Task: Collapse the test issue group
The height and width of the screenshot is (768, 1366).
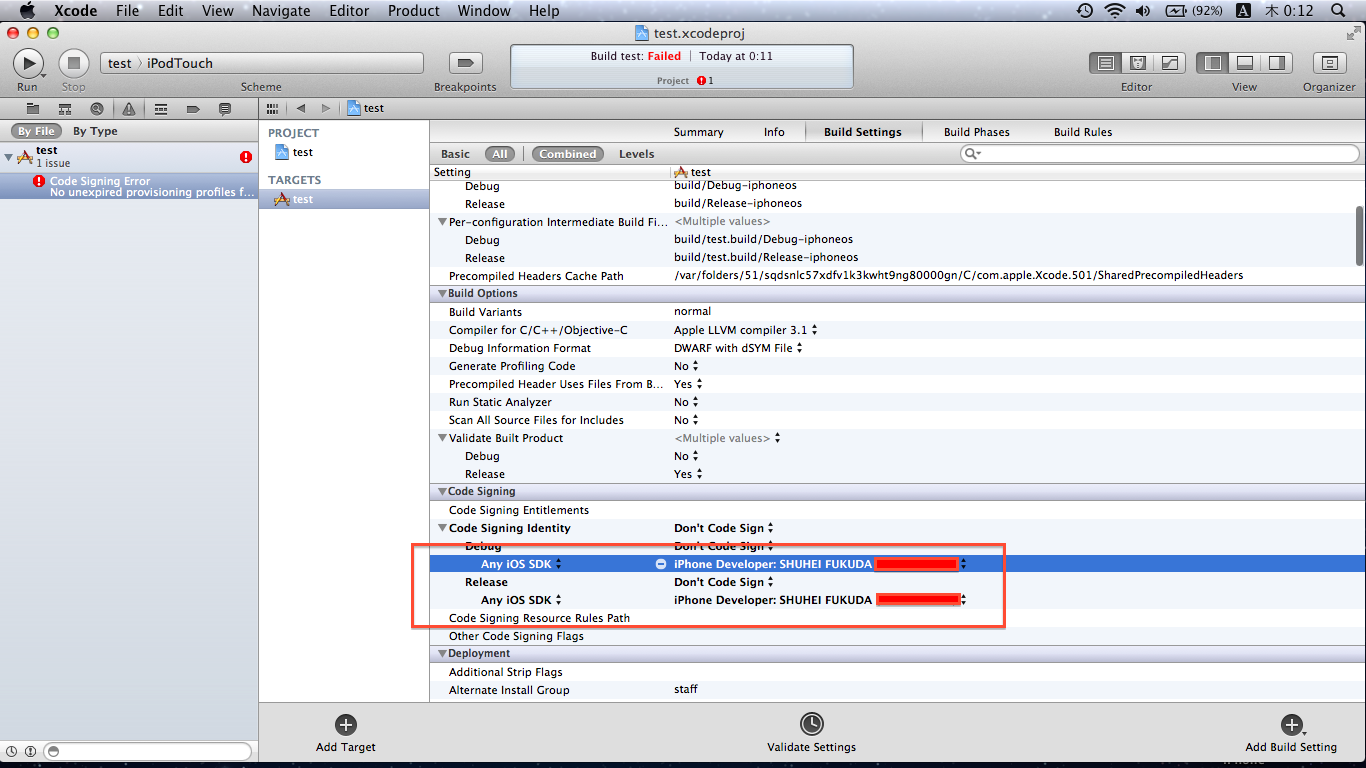Action: [x=9, y=157]
